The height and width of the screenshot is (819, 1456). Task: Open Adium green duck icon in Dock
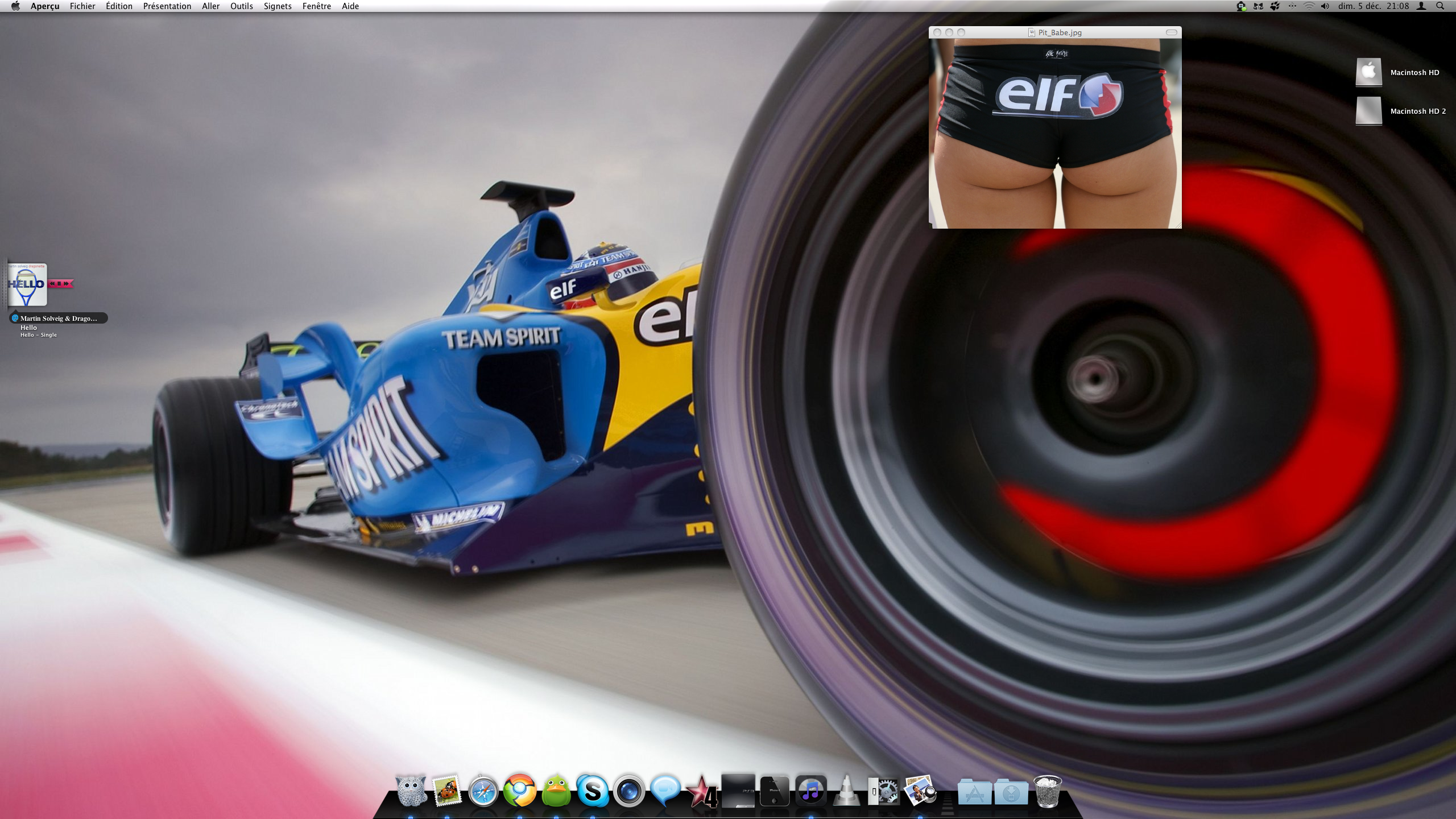tap(556, 791)
